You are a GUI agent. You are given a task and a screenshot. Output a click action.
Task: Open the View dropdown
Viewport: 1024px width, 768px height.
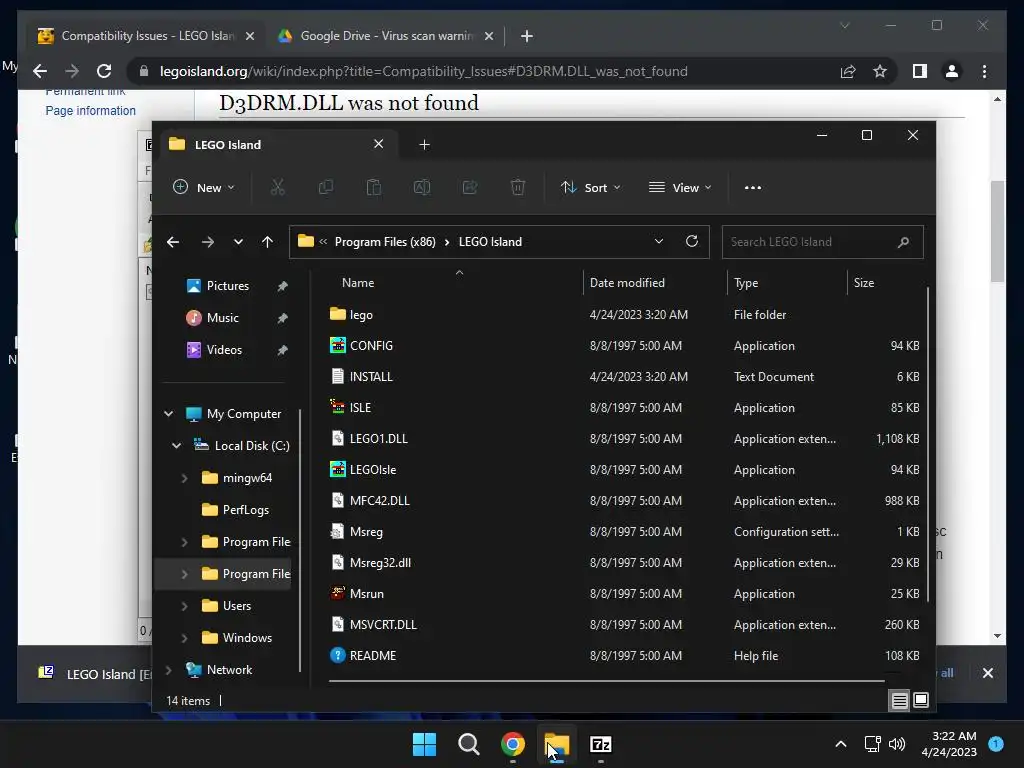click(x=680, y=187)
